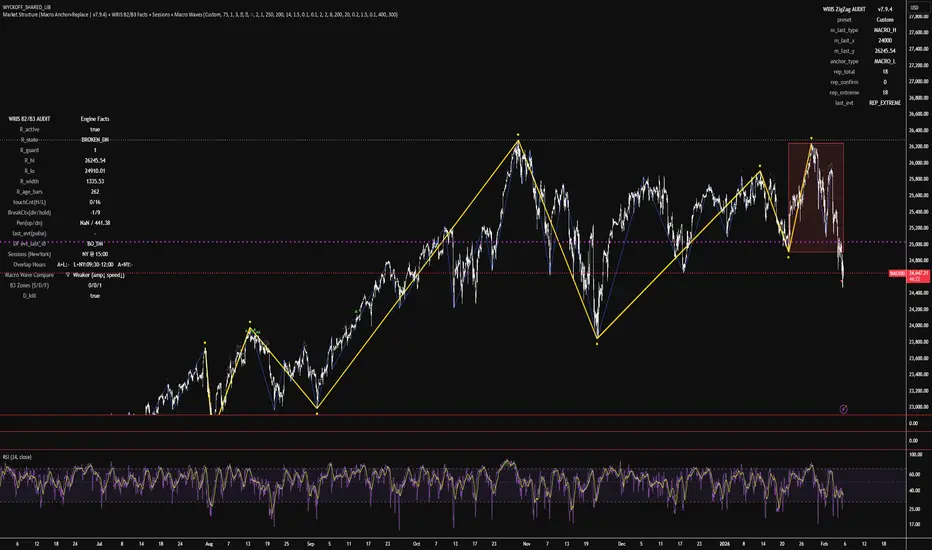Click the rep_confirm row label
Screen dimensions: 932x550
[x=844, y=82]
